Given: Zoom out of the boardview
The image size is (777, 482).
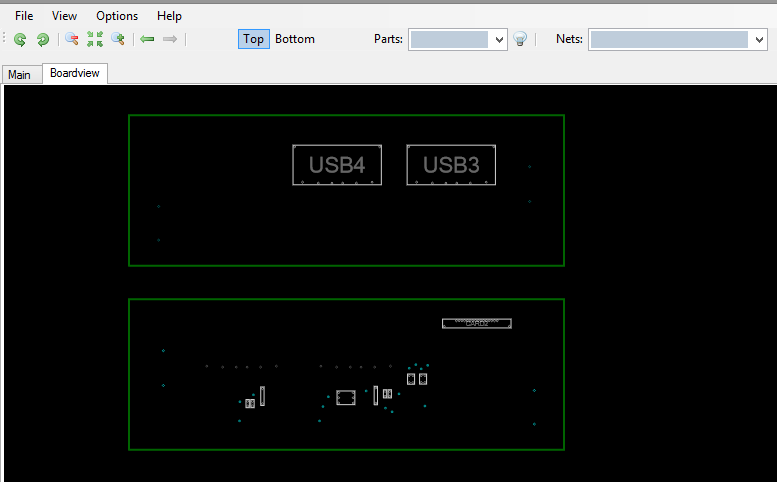Looking at the screenshot, I should 72,39.
